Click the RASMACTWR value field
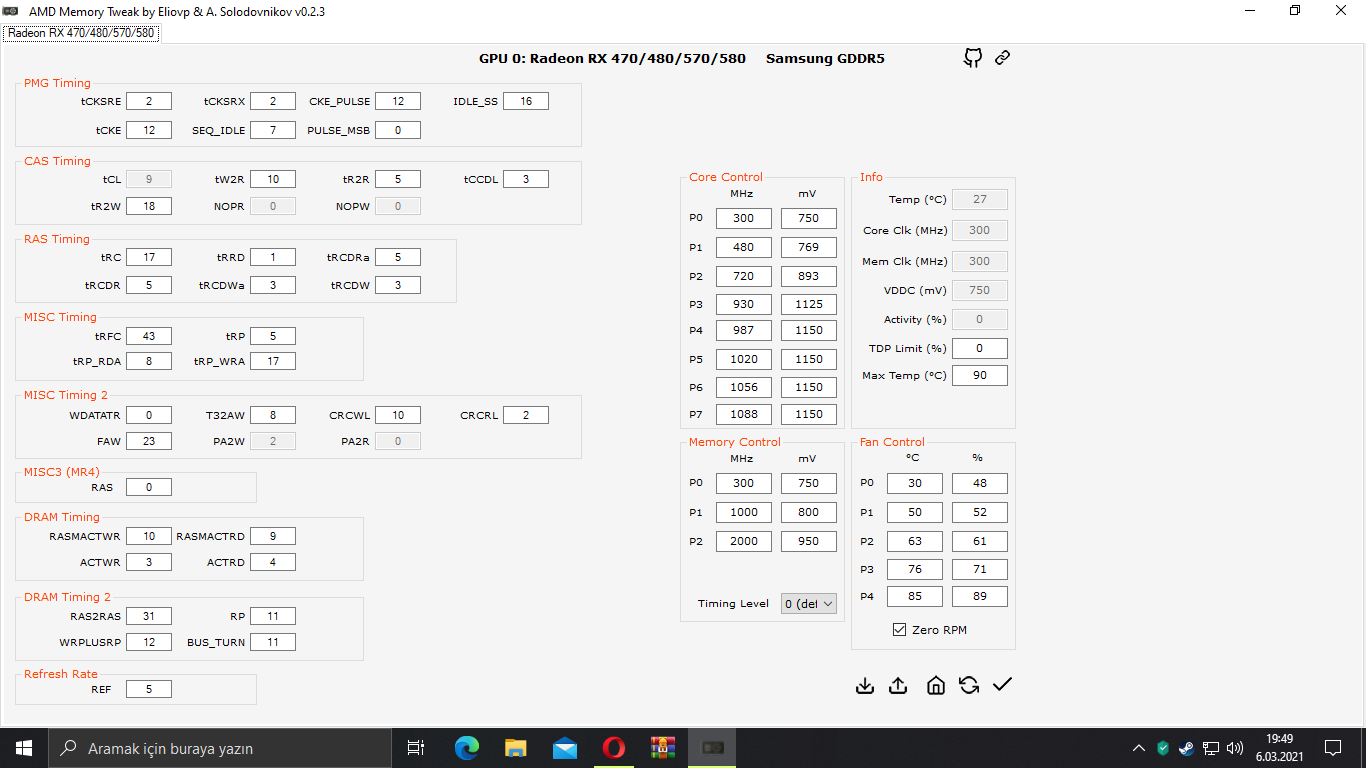 pyautogui.click(x=149, y=536)
